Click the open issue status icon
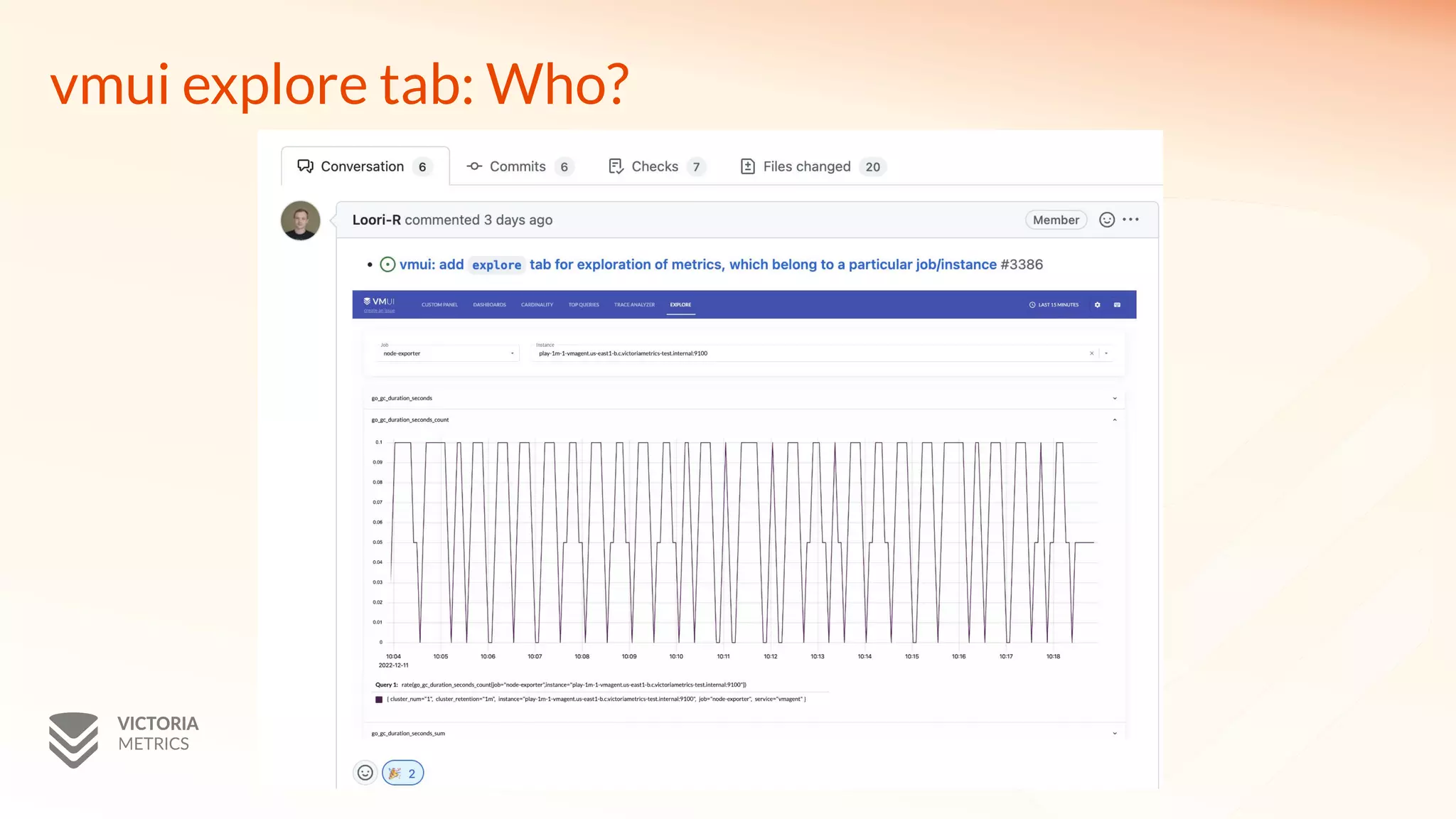Viewport: 1456px width, 819px height. point(387,264)
